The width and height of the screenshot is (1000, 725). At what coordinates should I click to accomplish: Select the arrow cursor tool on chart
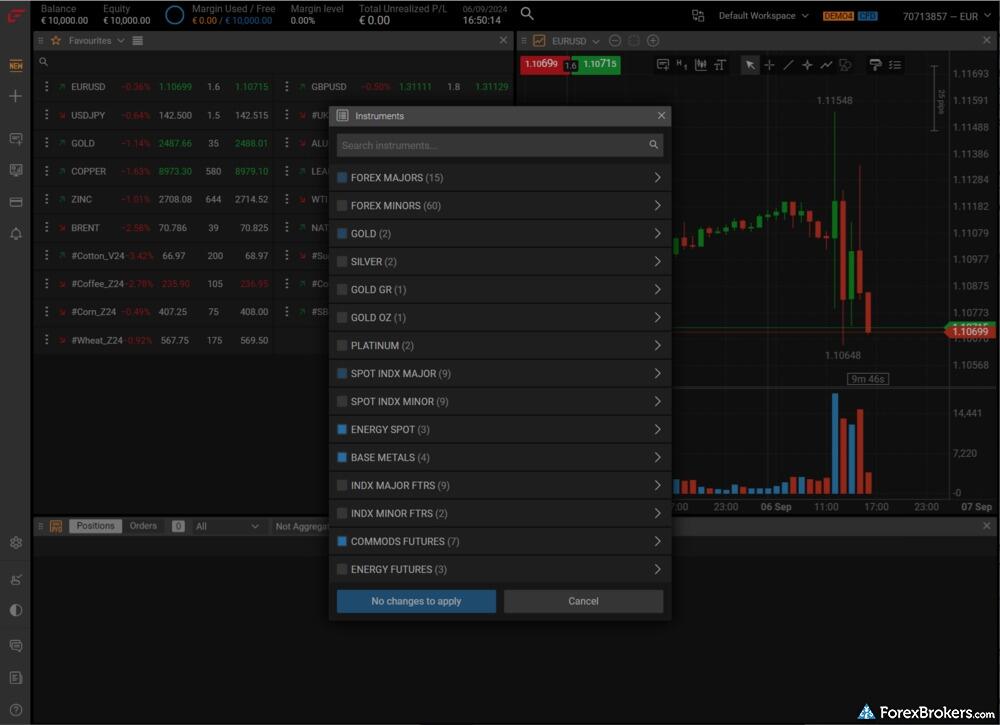click(750, 65)
